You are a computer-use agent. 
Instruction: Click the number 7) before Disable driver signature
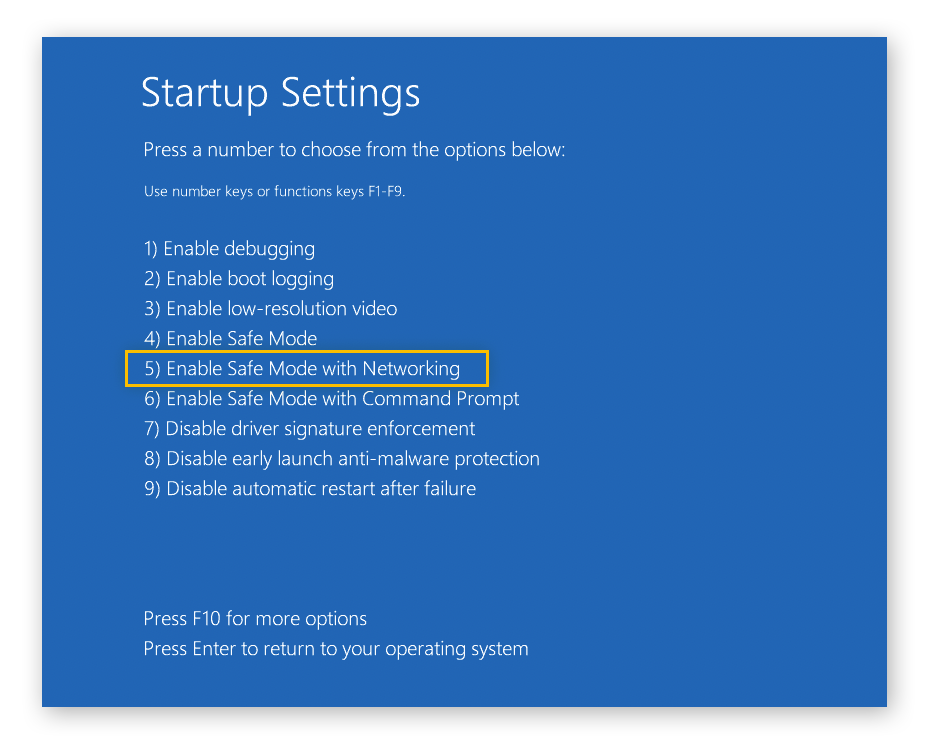(x=151, y=429)
